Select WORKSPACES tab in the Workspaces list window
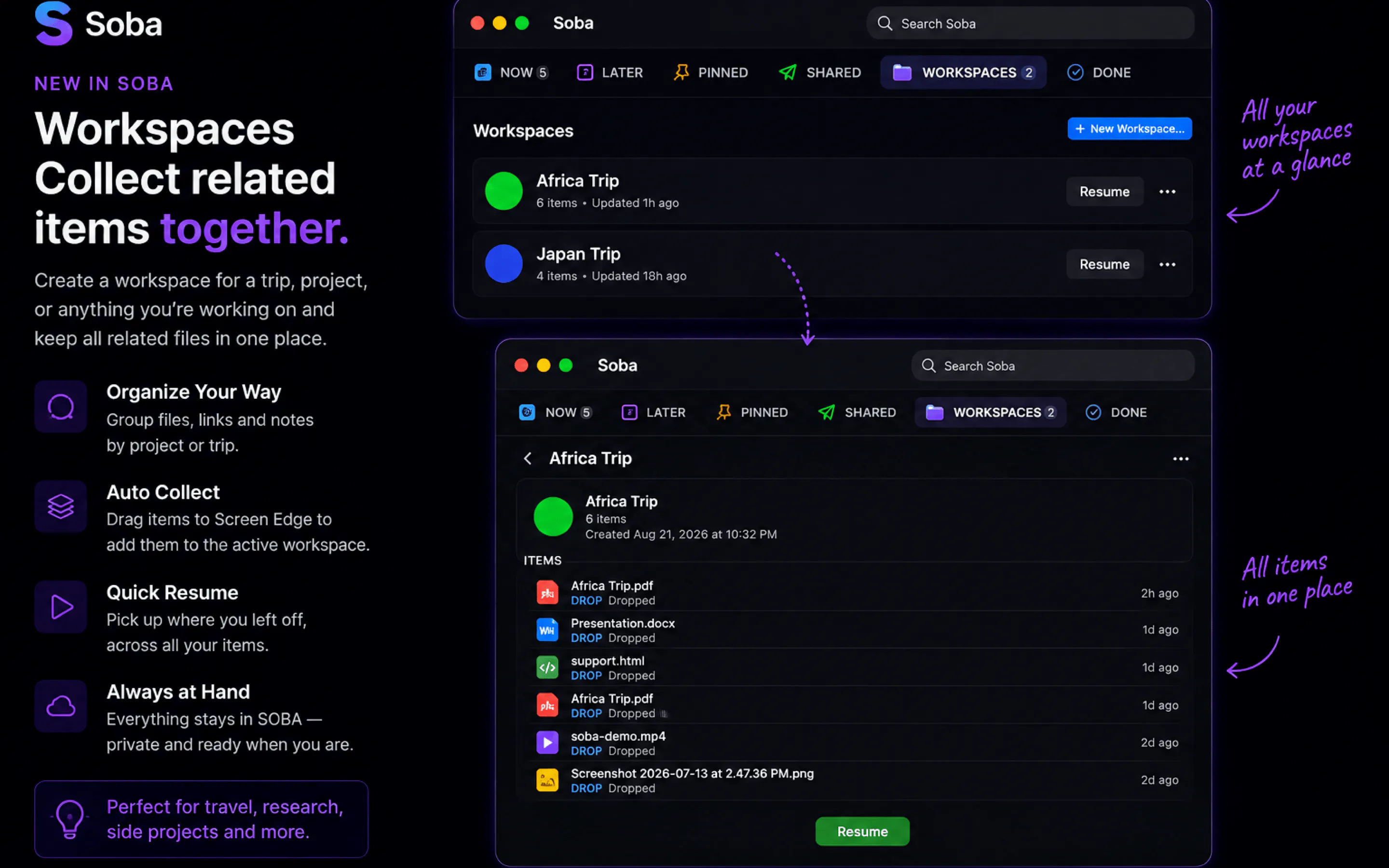This screenshot has width=1389, height=868. (963, 72)
